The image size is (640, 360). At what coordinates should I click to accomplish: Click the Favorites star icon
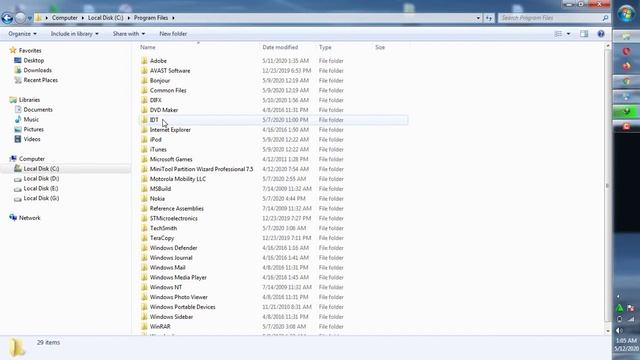[13, 50]
